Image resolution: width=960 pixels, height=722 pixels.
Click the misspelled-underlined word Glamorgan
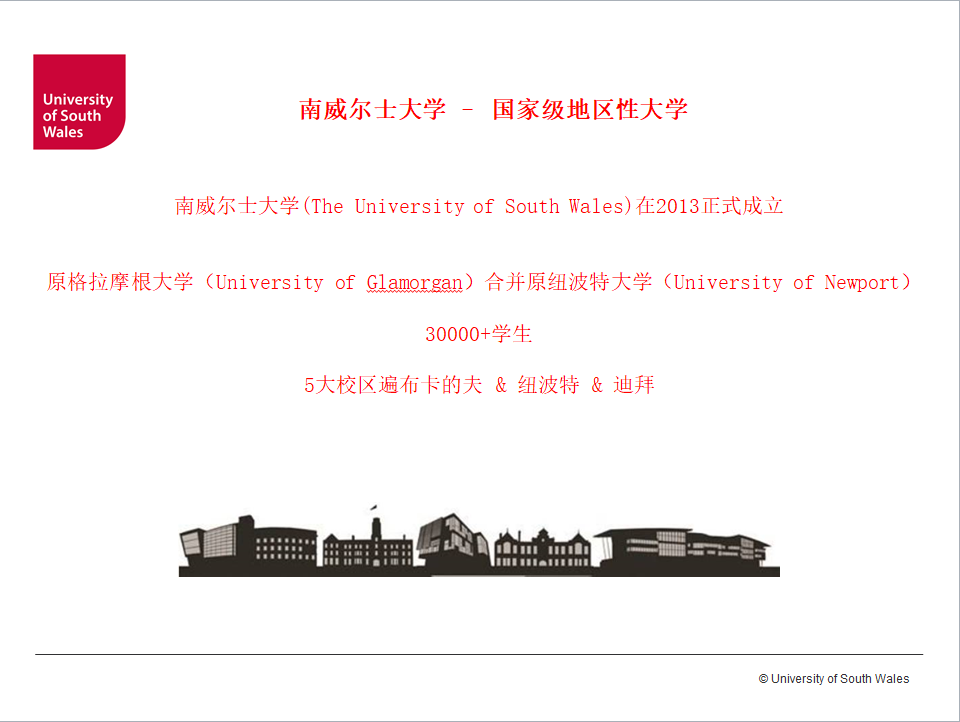pos(413,283)
